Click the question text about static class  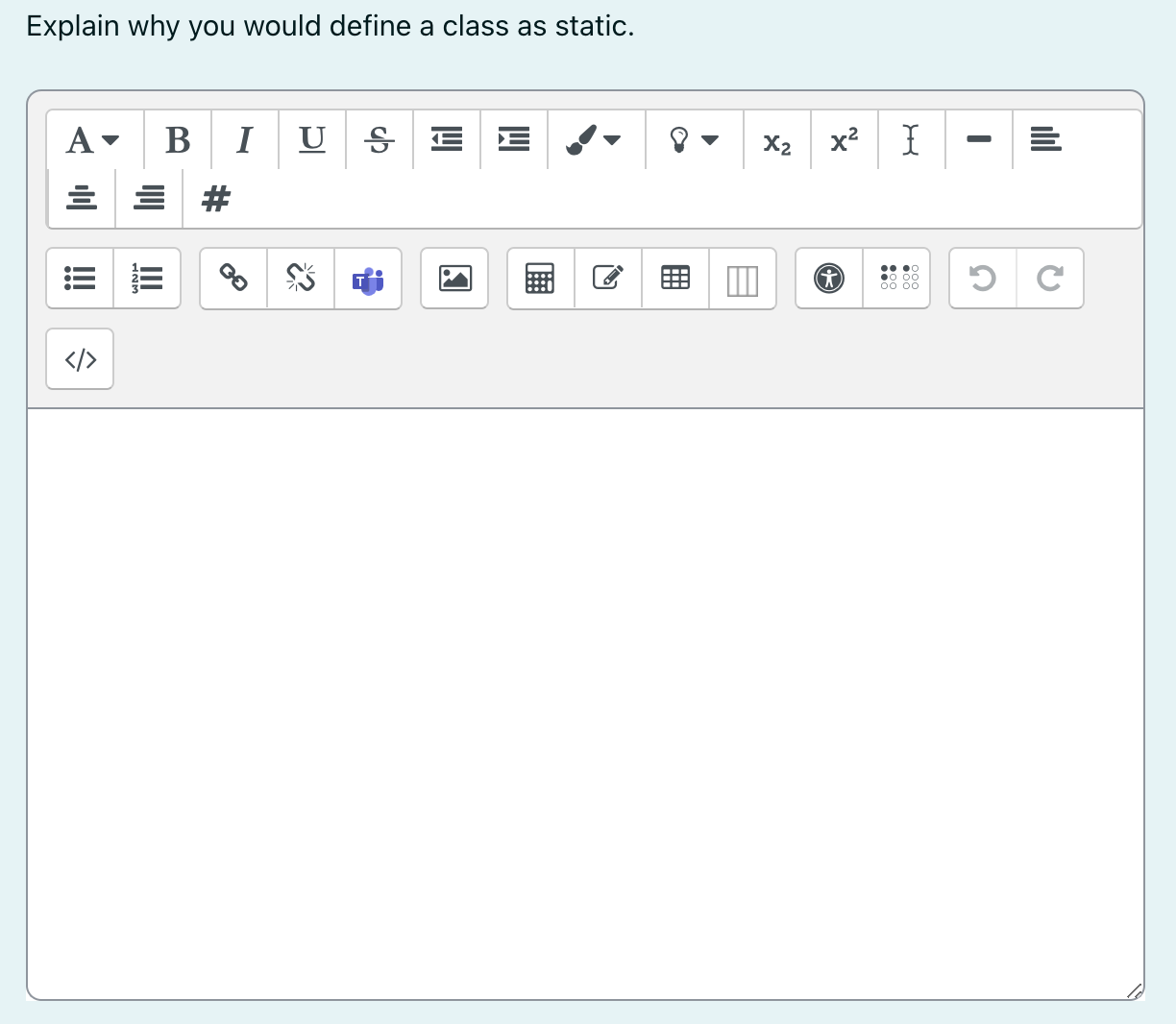331,26
